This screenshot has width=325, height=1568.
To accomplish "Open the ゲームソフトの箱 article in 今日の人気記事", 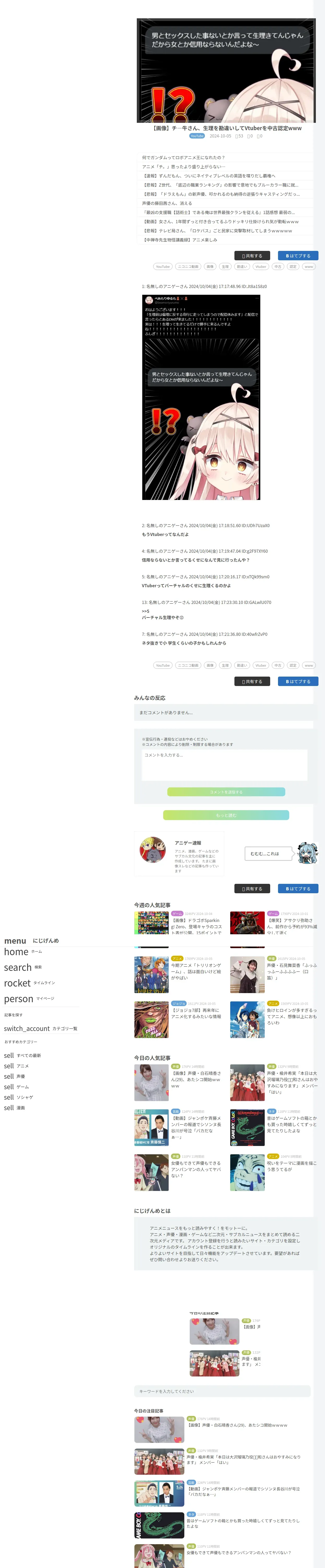I will 274,1127.
